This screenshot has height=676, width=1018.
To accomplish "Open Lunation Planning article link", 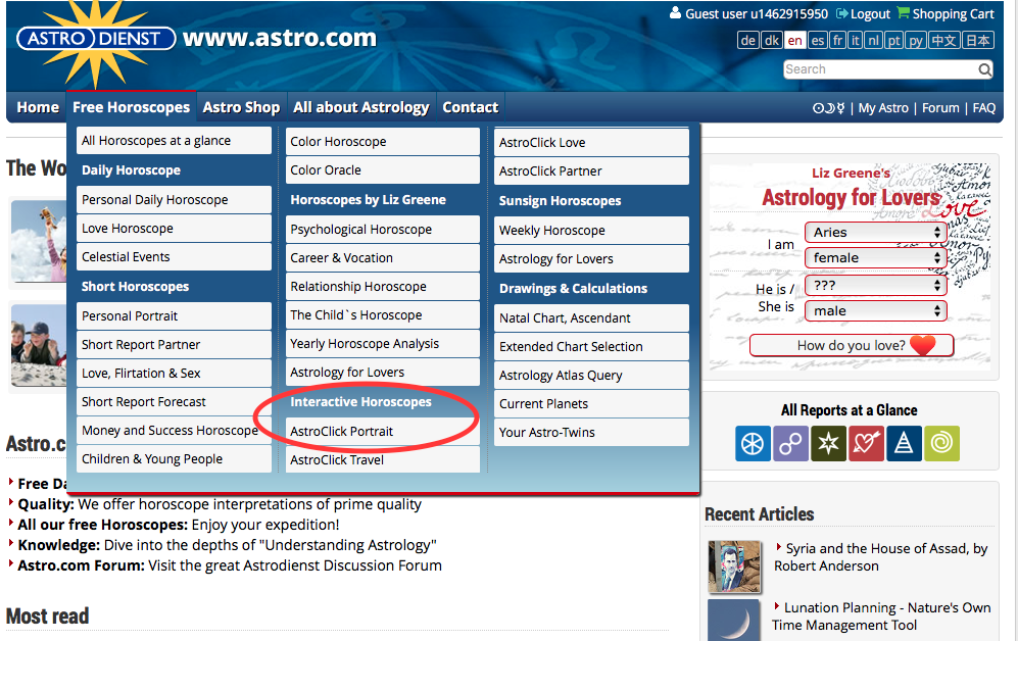I will tap(882, 616).
